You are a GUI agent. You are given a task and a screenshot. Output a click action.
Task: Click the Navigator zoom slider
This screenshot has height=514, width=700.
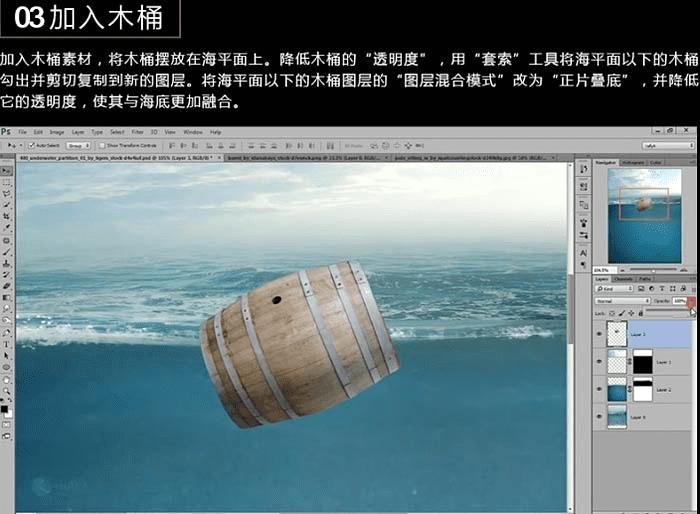(x=653, y=270)
